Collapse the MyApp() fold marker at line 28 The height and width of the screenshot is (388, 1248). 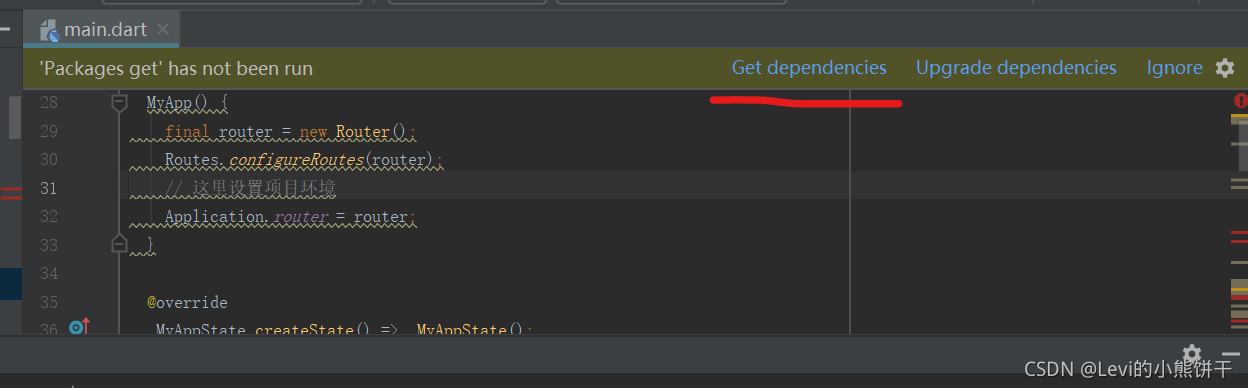tap(119, 102)
